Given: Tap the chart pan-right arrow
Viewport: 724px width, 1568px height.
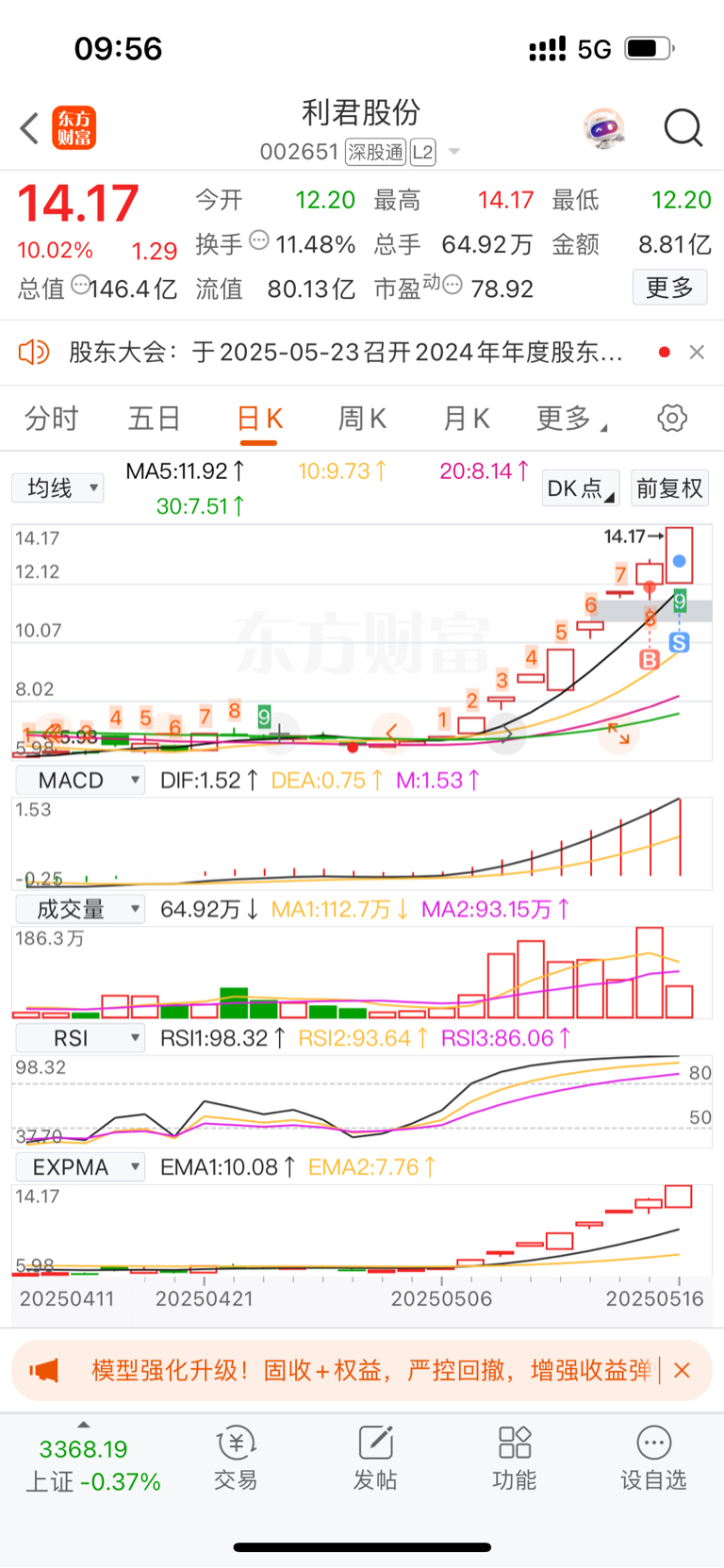Looking at the screenshot, I should 507,734.
